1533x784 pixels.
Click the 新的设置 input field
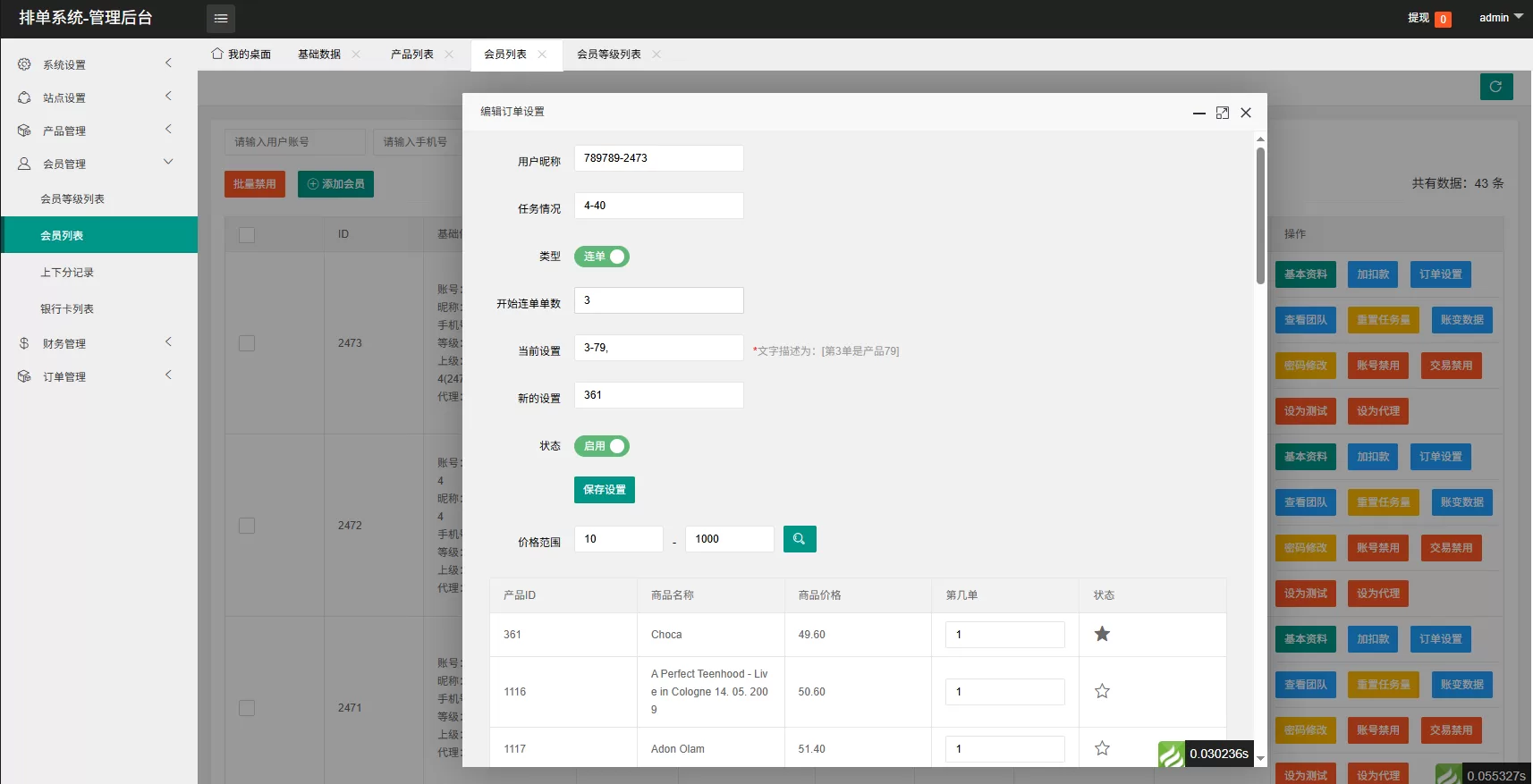pos(658,395)
